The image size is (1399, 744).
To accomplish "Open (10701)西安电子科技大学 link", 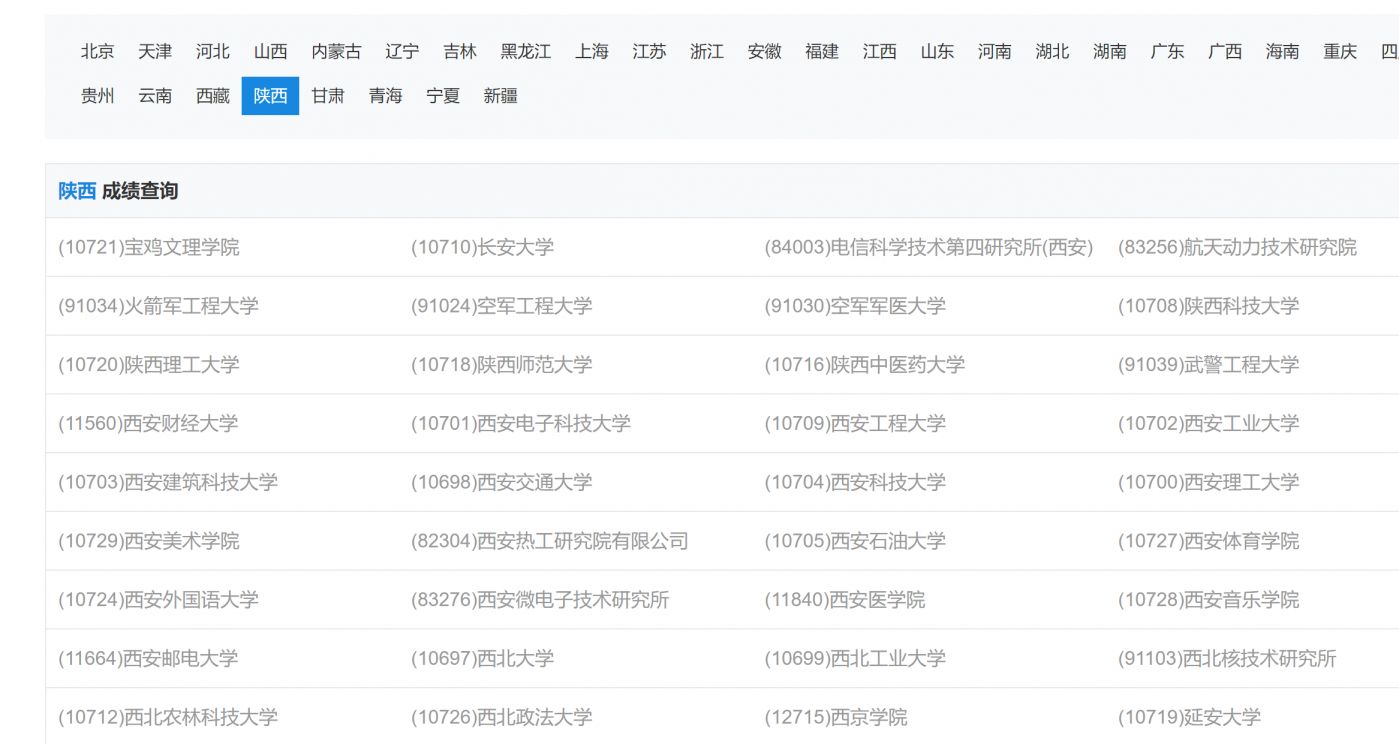I will (521, 424).
